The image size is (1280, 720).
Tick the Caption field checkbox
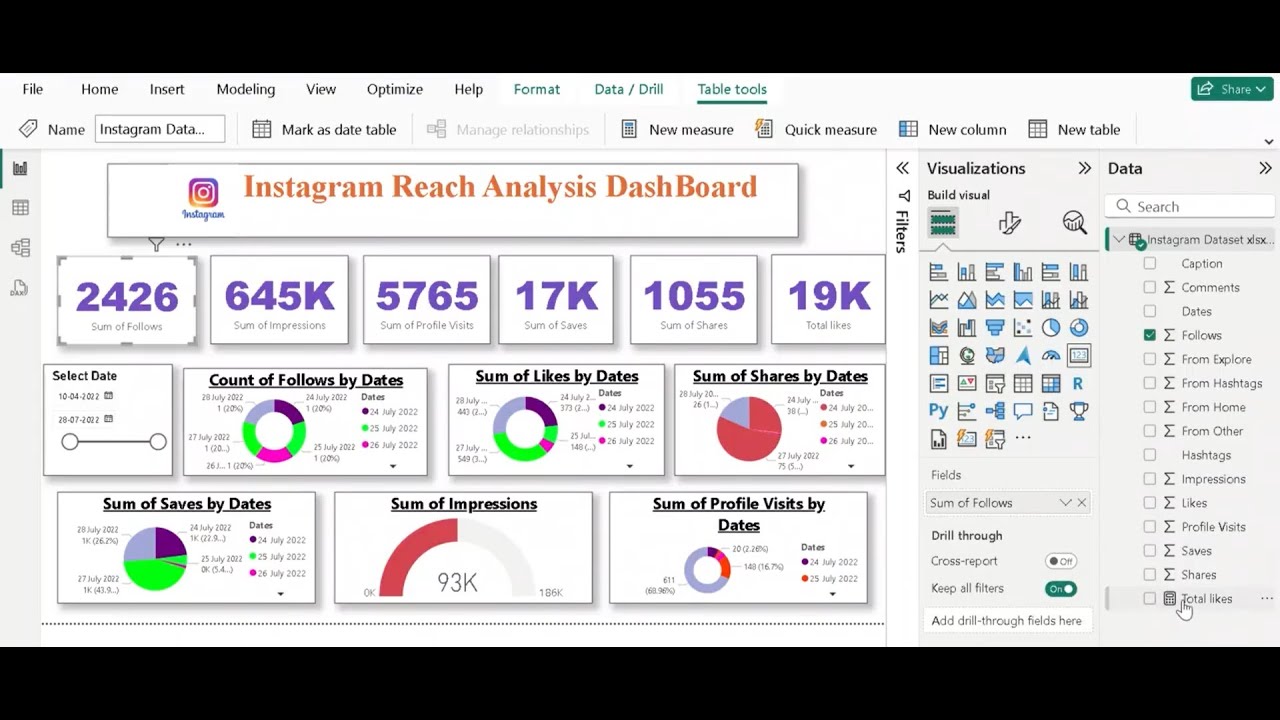(x=1149, y=264)
